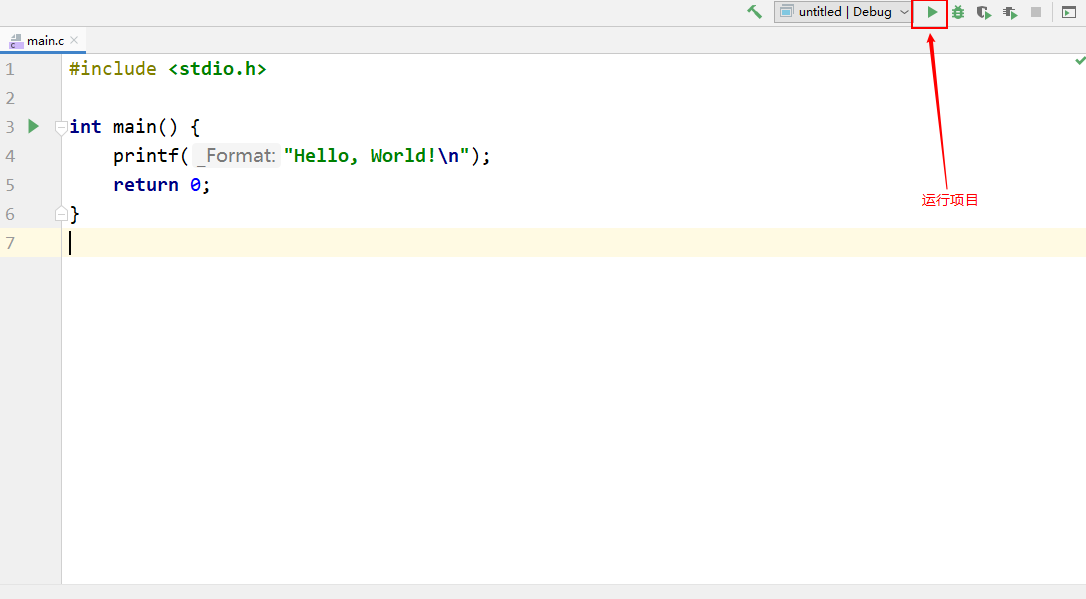Click the printf function name
This screenshot has height=599, width=1086.
coord(145,156)
